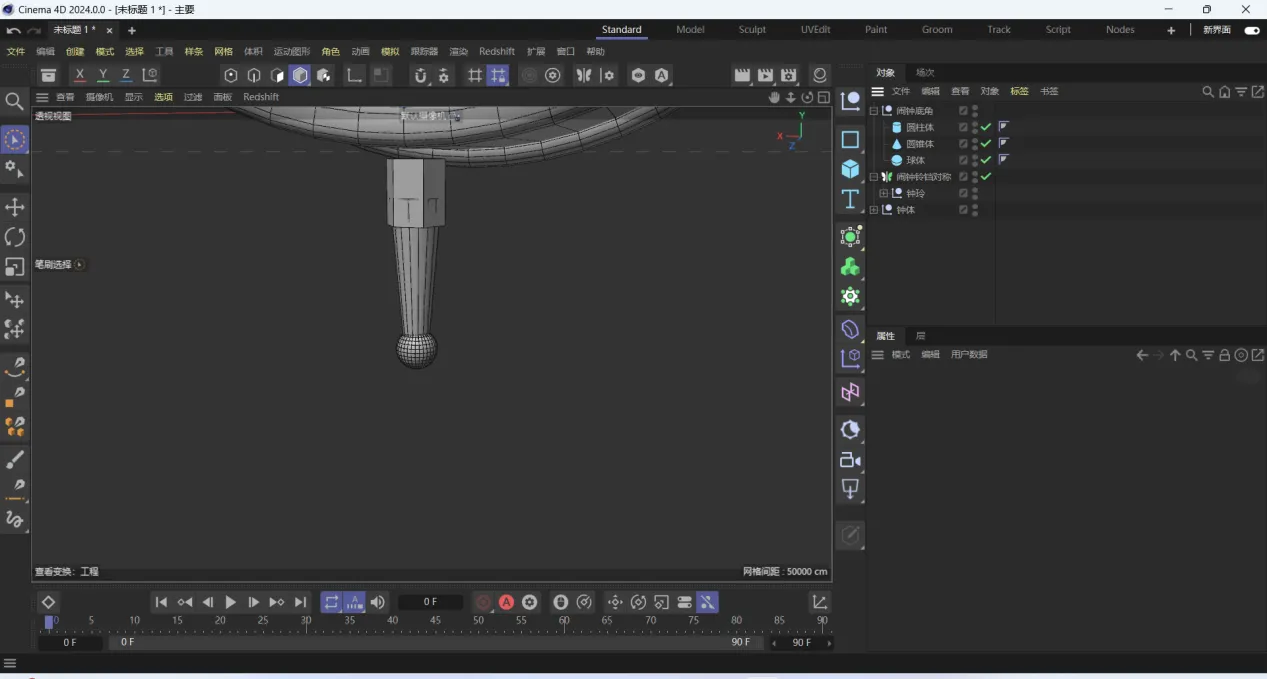Open the Camera object icon
The image size is (1267, 679).
[x=850, y=460]
